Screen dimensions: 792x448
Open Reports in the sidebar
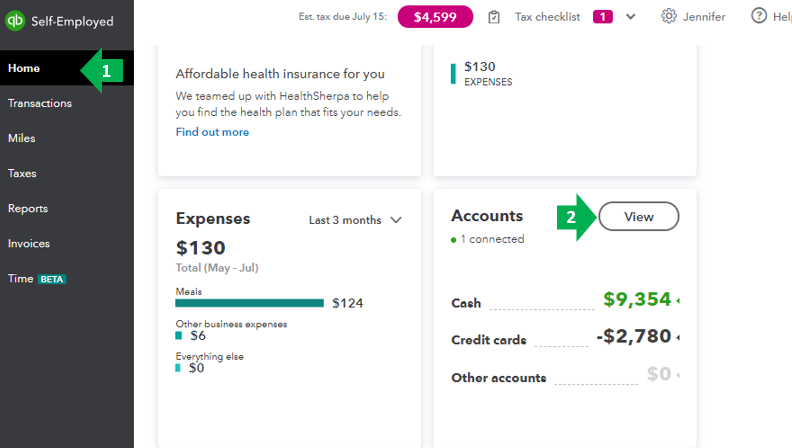click(x=27, y=208)
